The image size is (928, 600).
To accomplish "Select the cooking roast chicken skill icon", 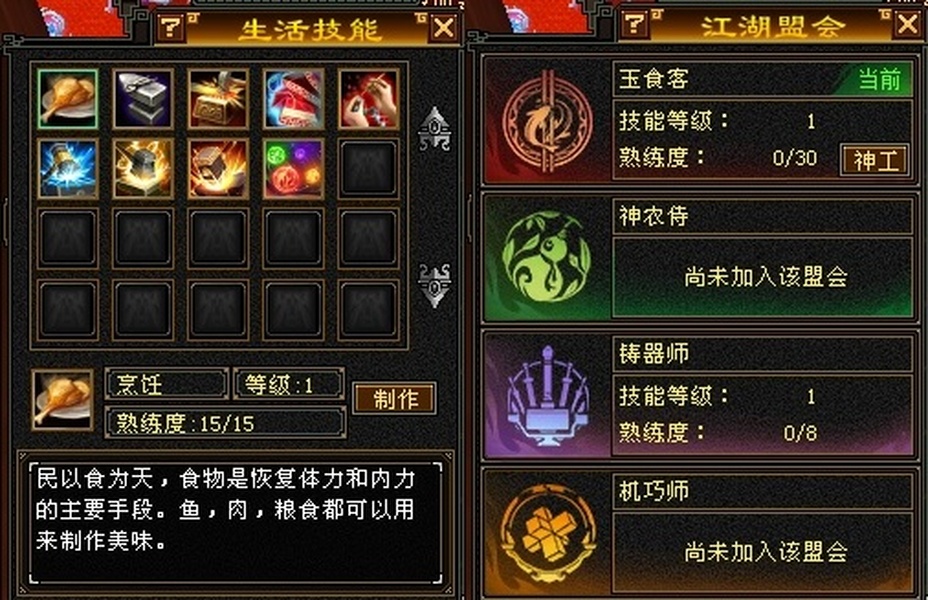I will [x=67, y=99].
